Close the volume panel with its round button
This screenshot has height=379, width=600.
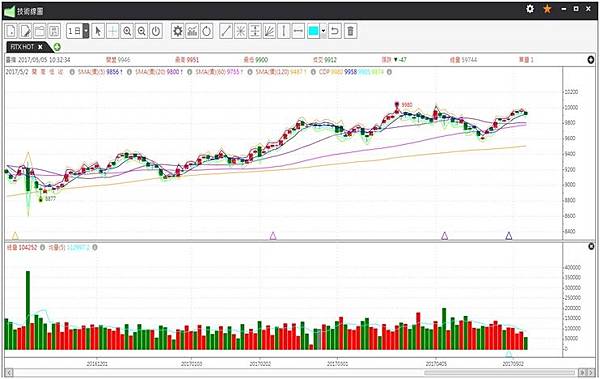tap(591, 246)
